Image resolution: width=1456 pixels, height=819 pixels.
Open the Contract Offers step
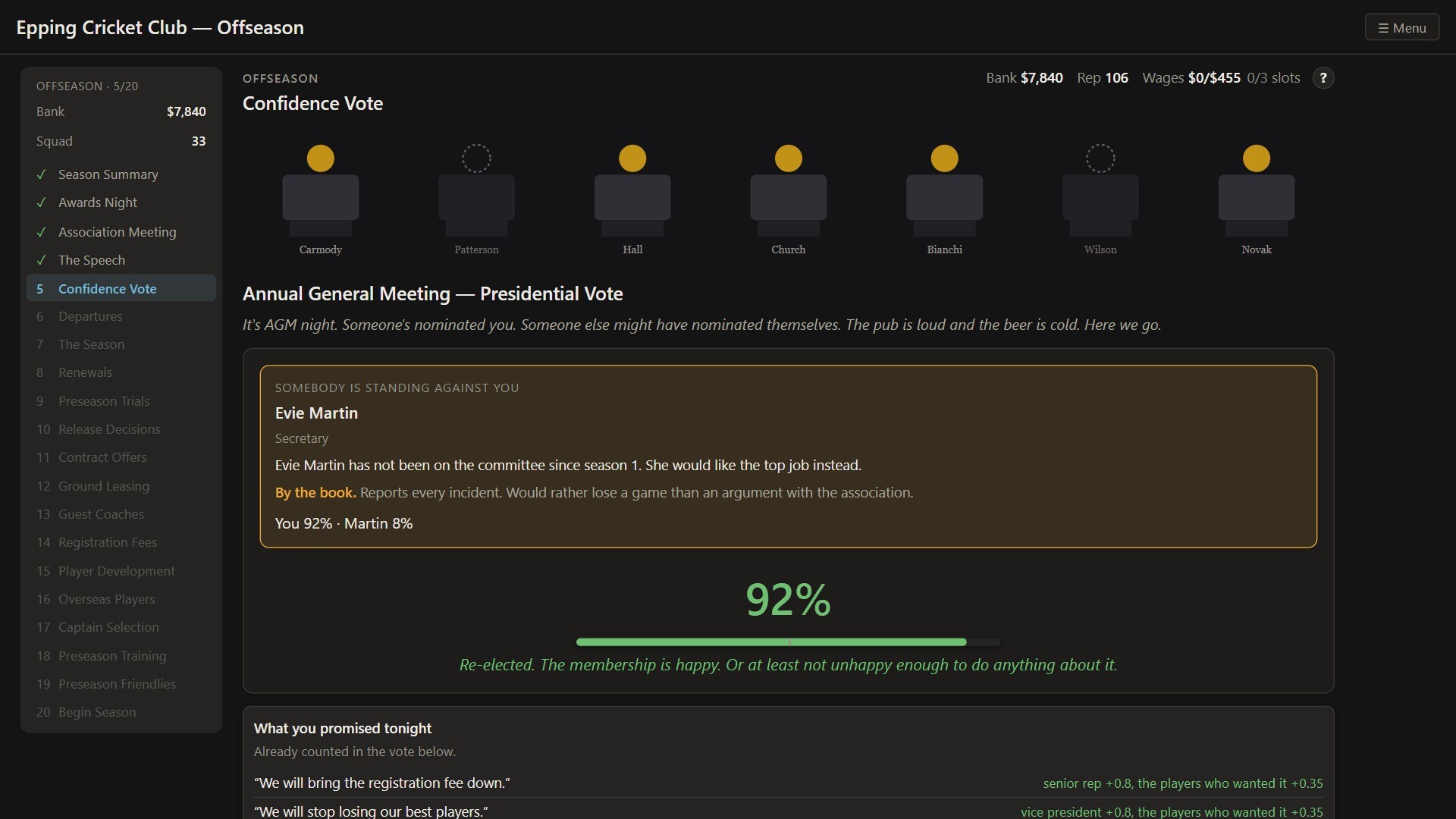[121, 457]
